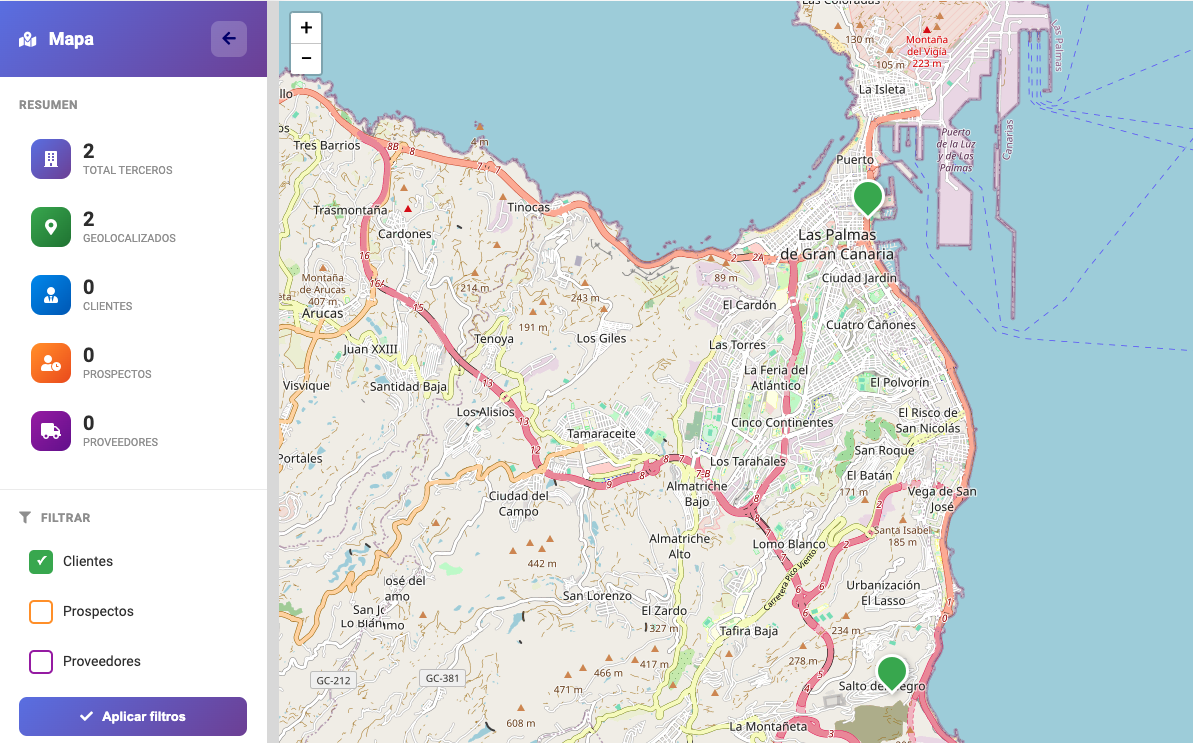Click the orange Prospectos icon
1193x743 pixels.
(51, 363)
